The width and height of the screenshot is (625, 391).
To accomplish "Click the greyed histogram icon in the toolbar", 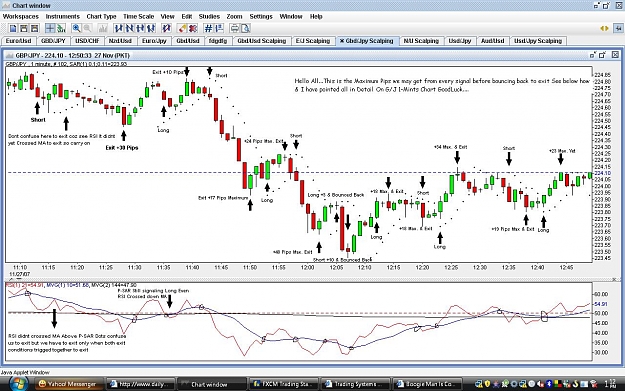I will click(x=102, y=28).
